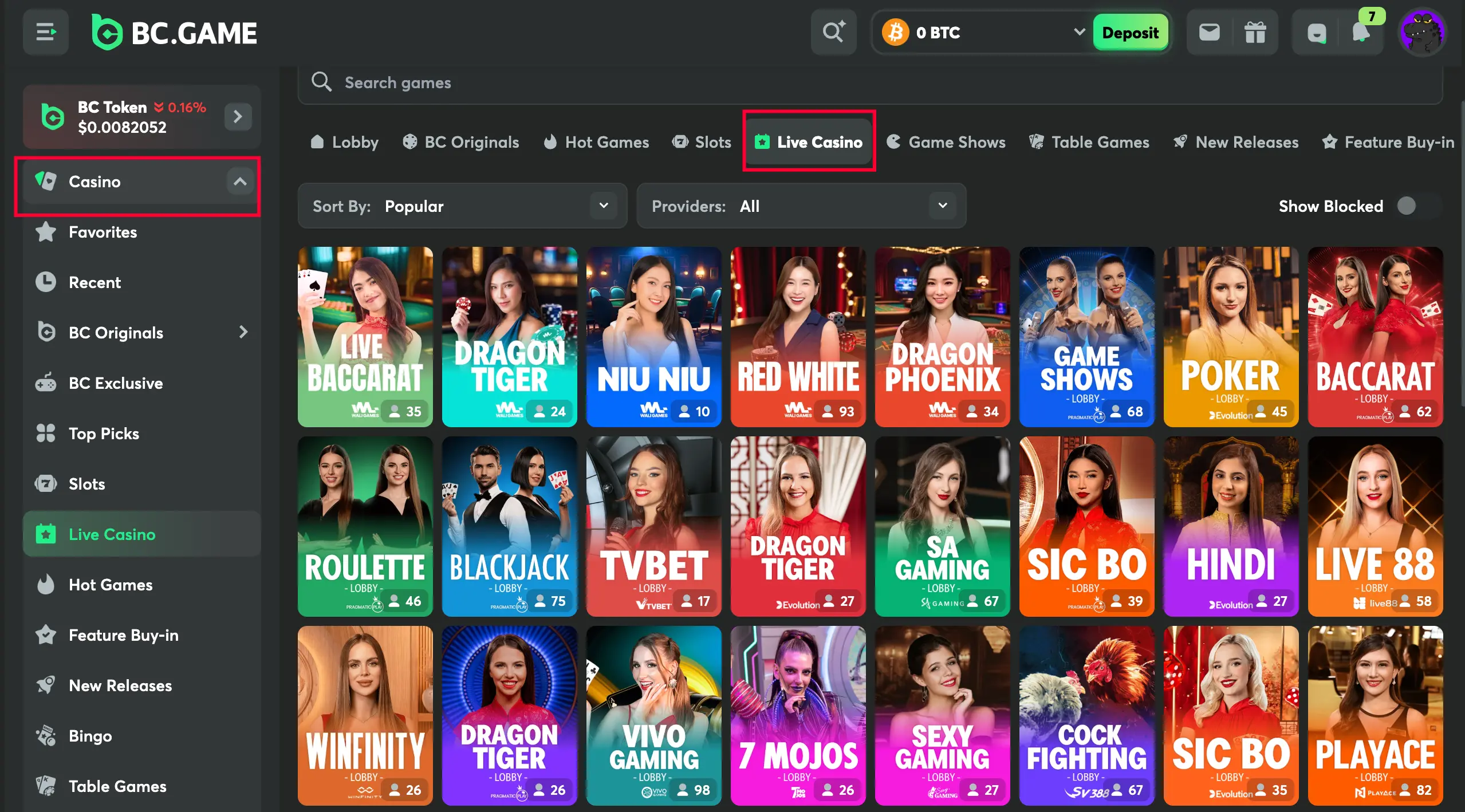
Task: Open the Live Baccarat game thumbnail
Action: tap(365, 337)
